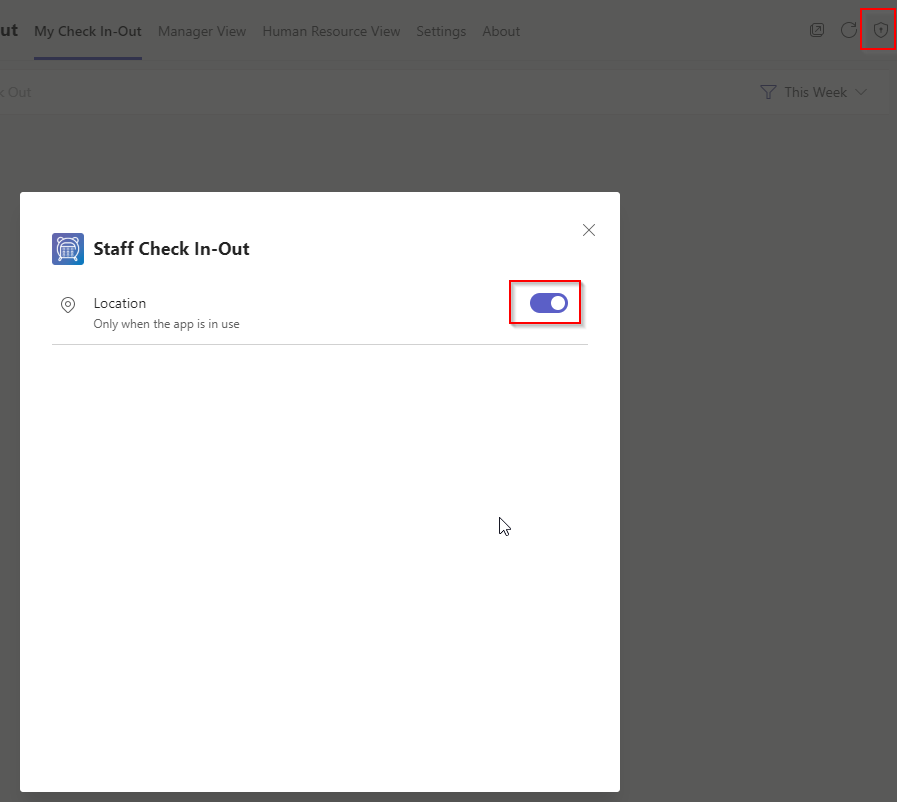897x802 pixels.
Task: Go to the Settings tab
Action: point(441,31)
